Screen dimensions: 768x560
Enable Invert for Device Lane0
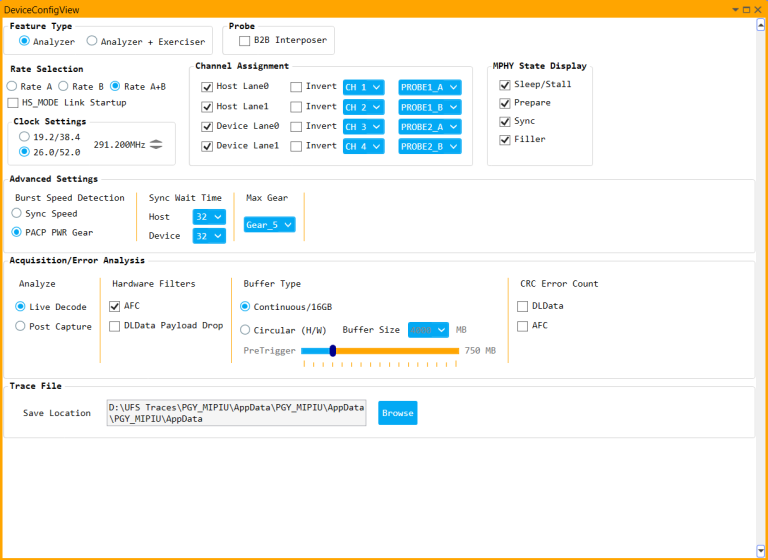(x=296, y=126)
